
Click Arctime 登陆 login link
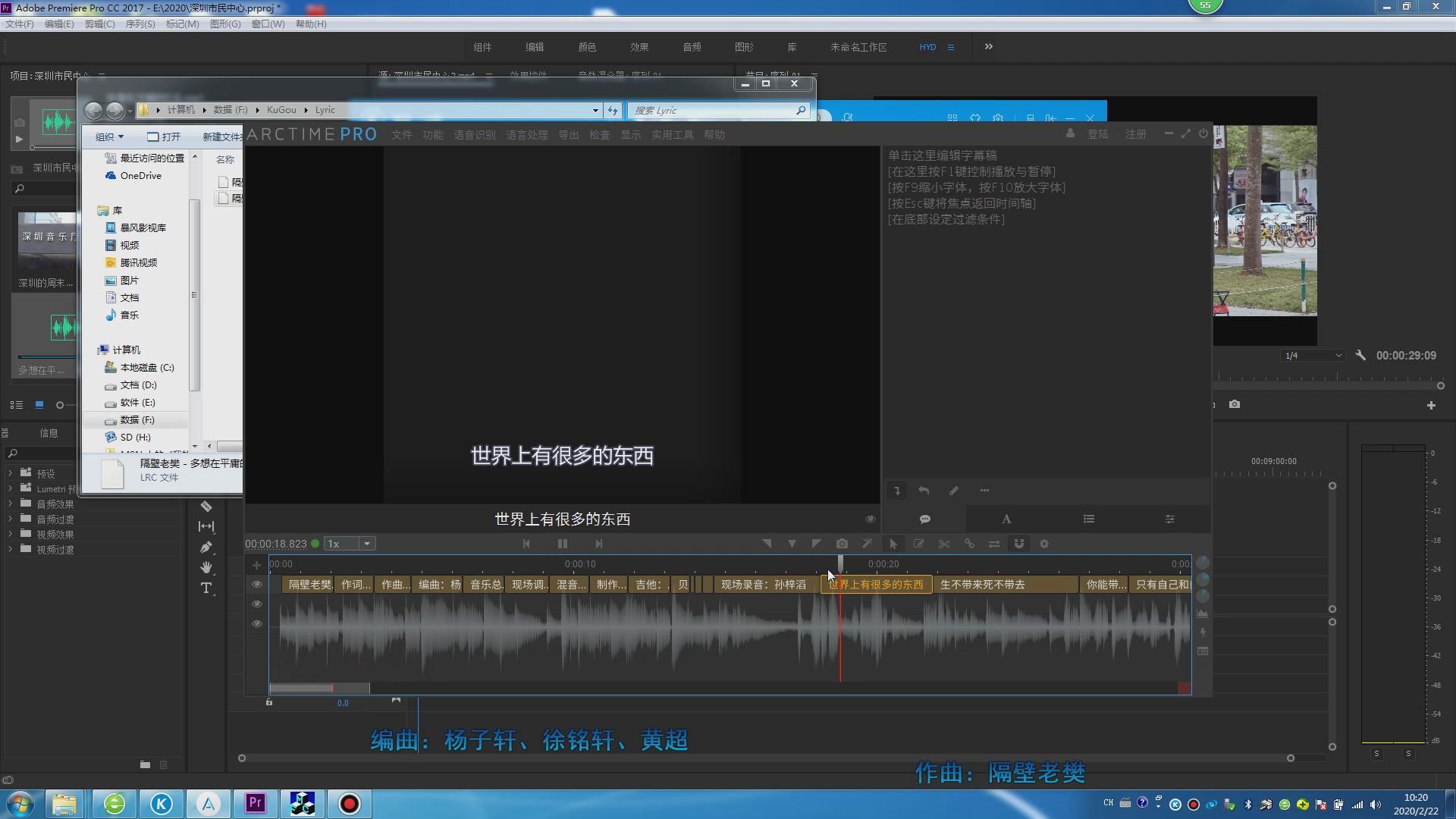(x=1098, y=134)
